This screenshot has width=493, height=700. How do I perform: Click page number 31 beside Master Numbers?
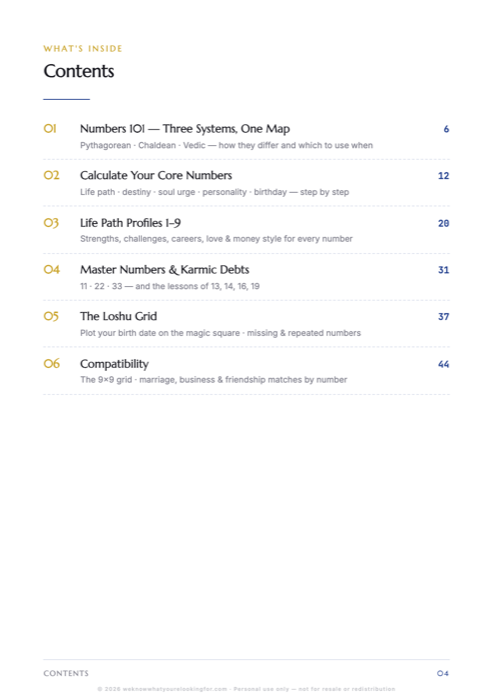click(443, 270)
